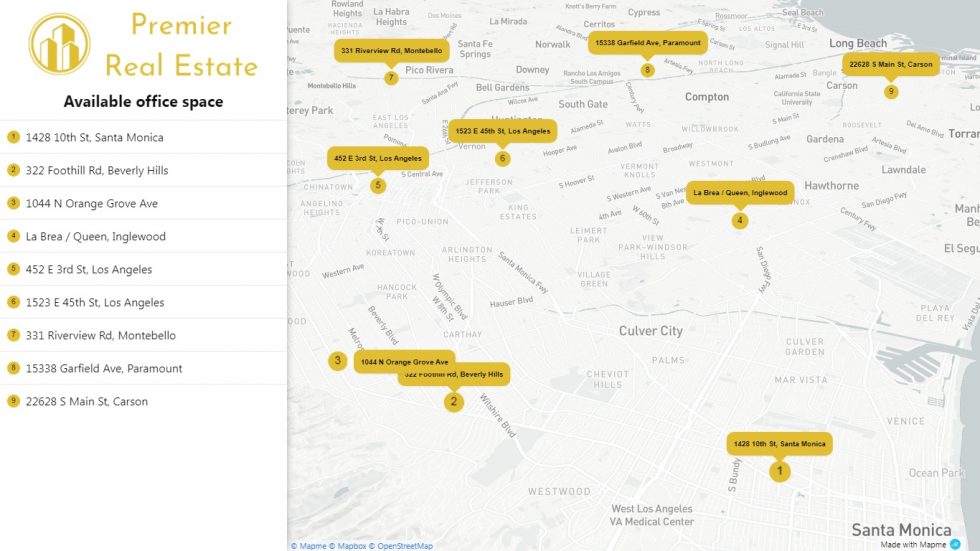
Task: Select 322 Foothill Rd, Beverly Hills in list
Action: click(x=97, y=170)
